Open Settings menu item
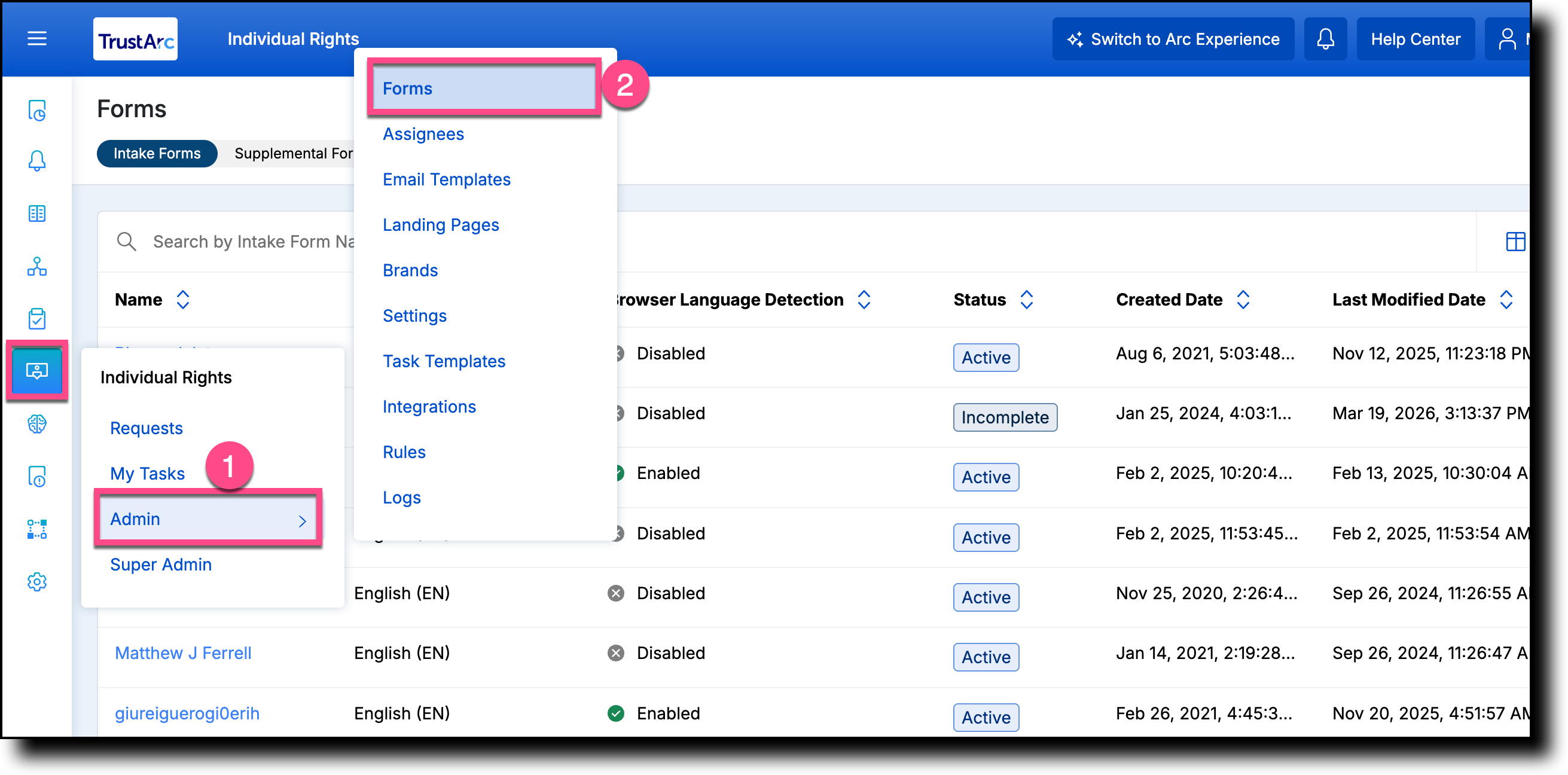The height and width of the screenshot is (775, 1568). click(414, 316)
